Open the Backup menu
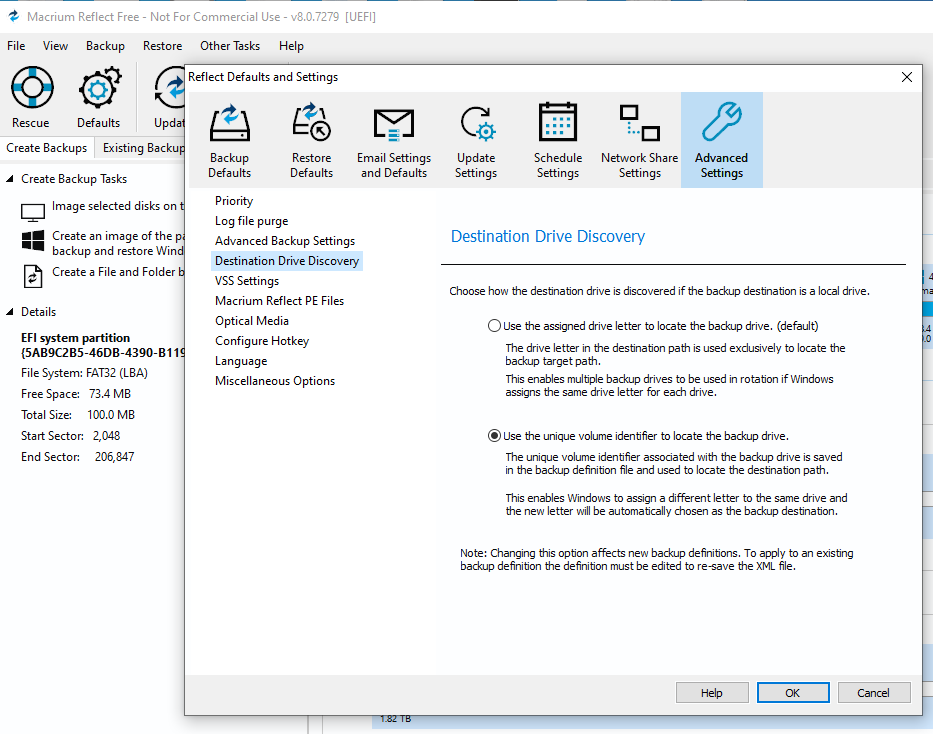The height and width of the screenshot is (734, 933). pyautogui.click(x=105, y=46)
